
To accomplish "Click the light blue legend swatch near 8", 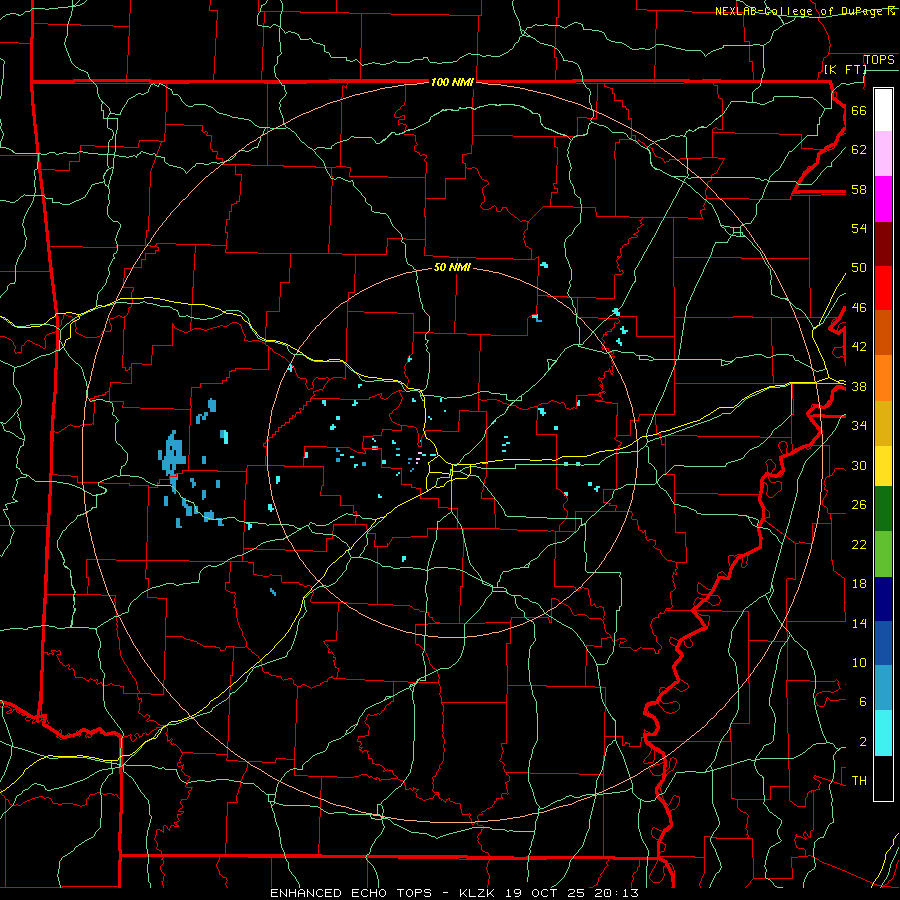I will (x=883, y=687).
